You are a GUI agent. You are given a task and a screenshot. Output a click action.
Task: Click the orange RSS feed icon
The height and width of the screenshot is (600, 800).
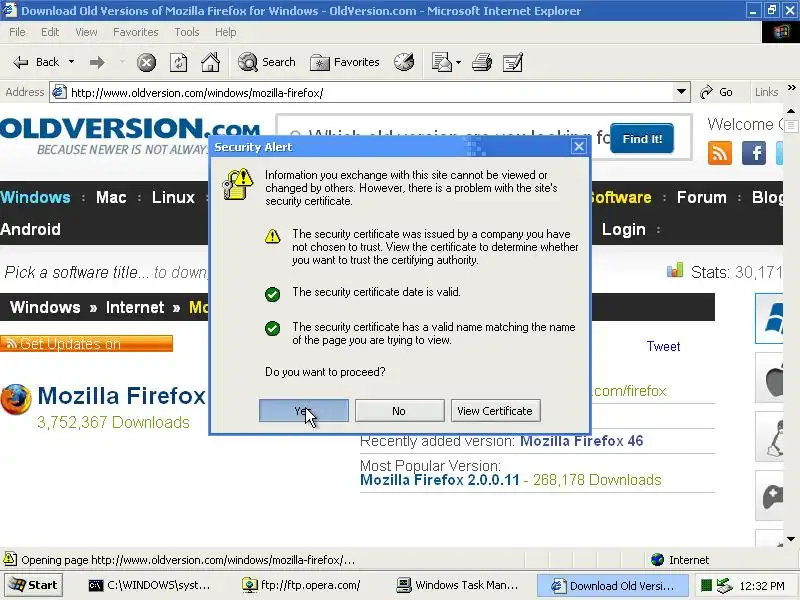point(720,153)
